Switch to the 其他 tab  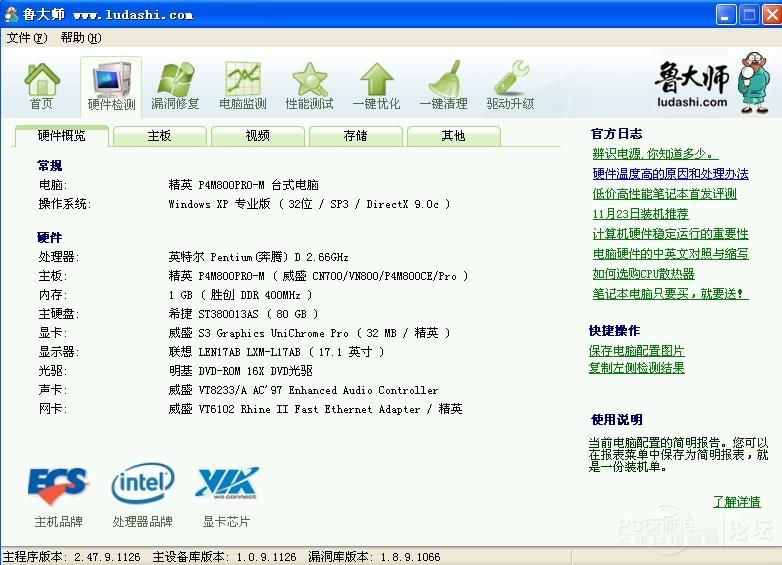tap(453, 136)
